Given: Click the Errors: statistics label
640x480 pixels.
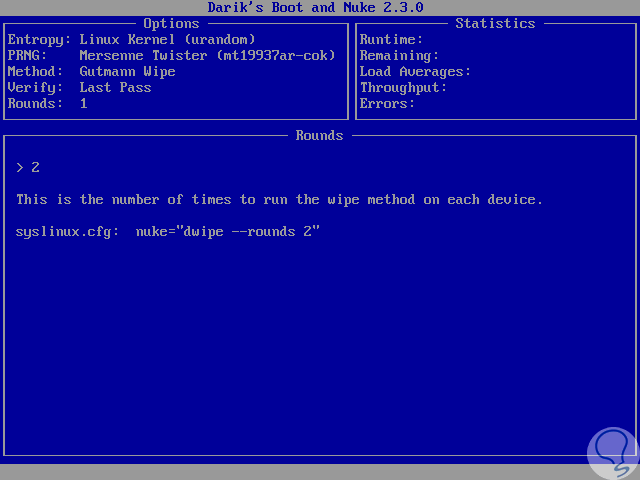Looking at the screenshot, I should (387, 103).
